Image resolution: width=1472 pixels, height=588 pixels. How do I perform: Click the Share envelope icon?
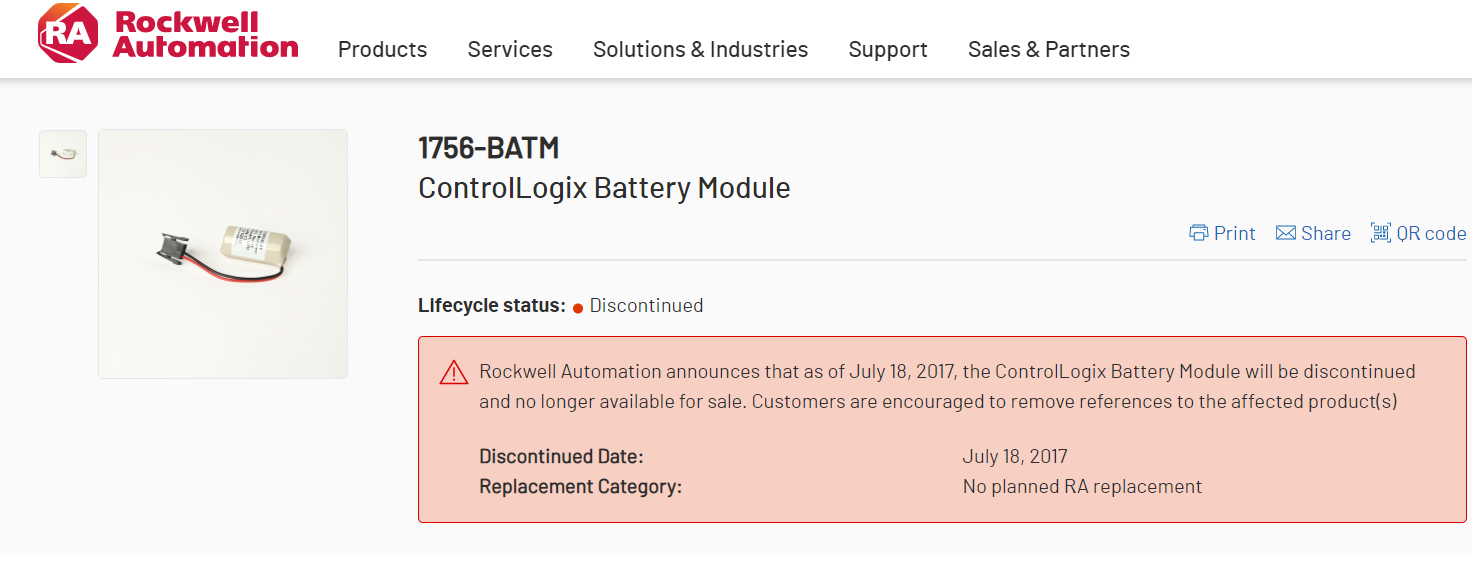[1285, 233]
